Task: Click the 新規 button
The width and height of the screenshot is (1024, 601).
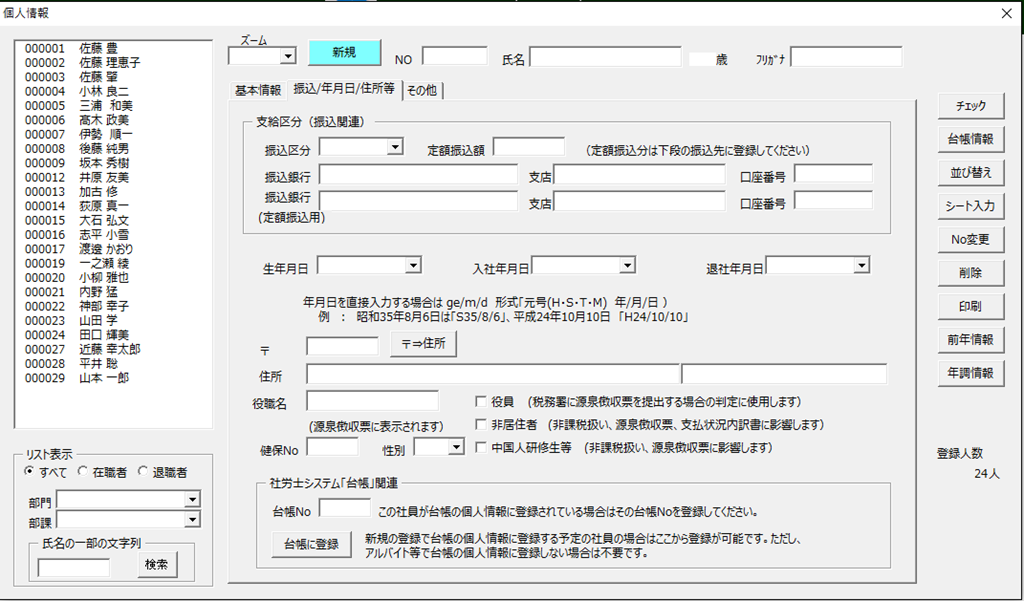Action: coord(344,53)
